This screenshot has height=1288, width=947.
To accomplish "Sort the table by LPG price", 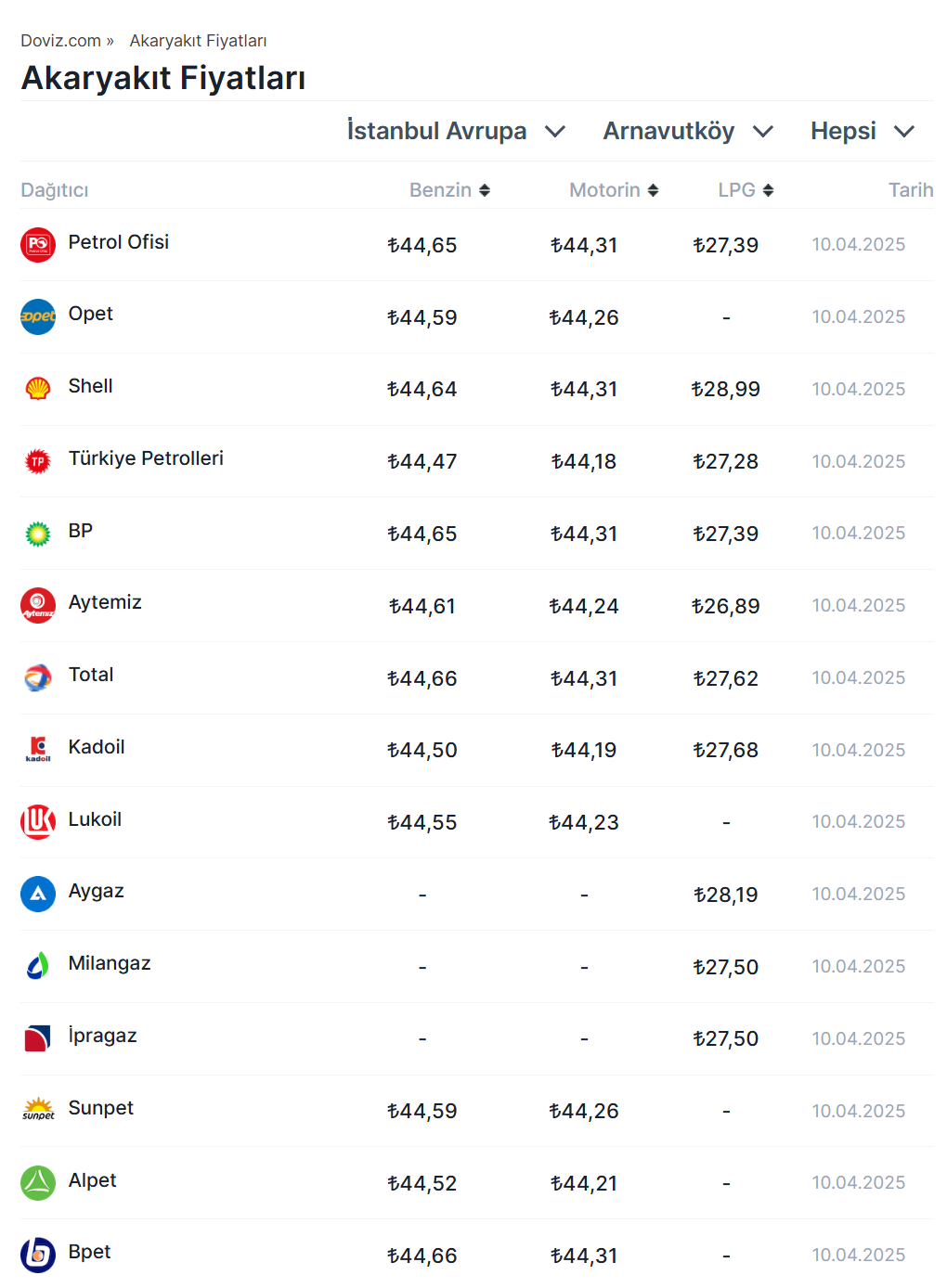I will [746, 190].
